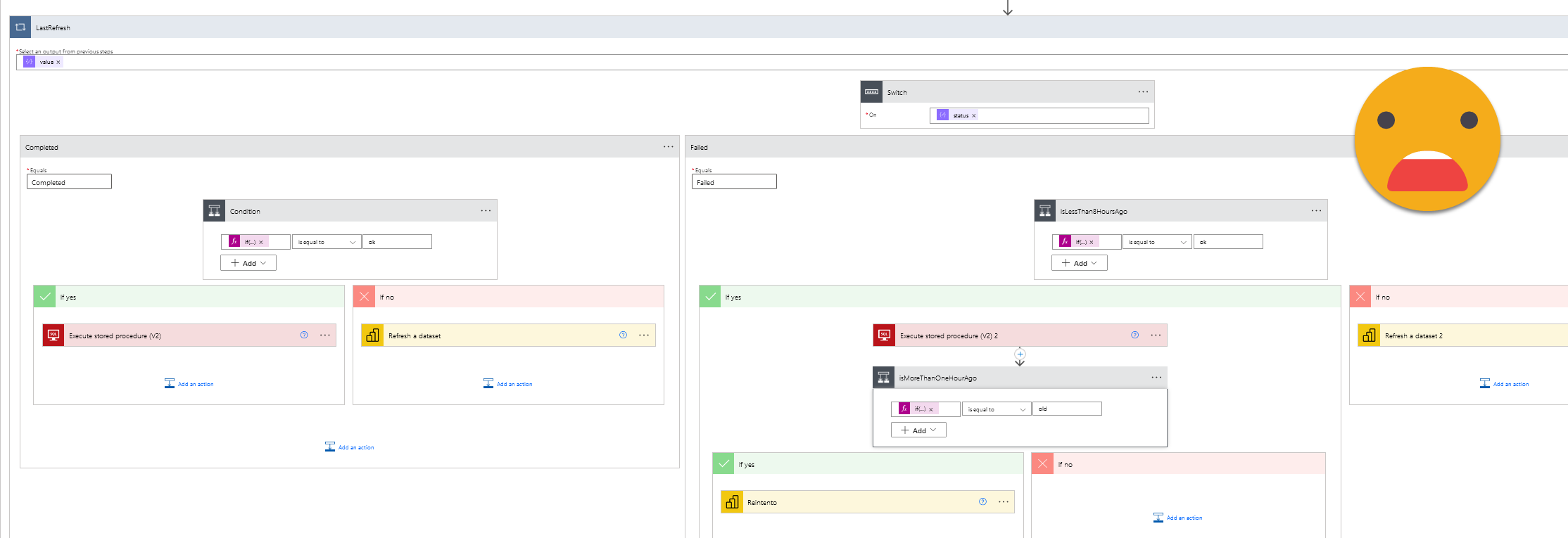Open help for Execute stored procedure (V2) 2
Image resolution: width=1568 pixels, height=538 pixels.
pyautogui.click(x=1134, y=335)
